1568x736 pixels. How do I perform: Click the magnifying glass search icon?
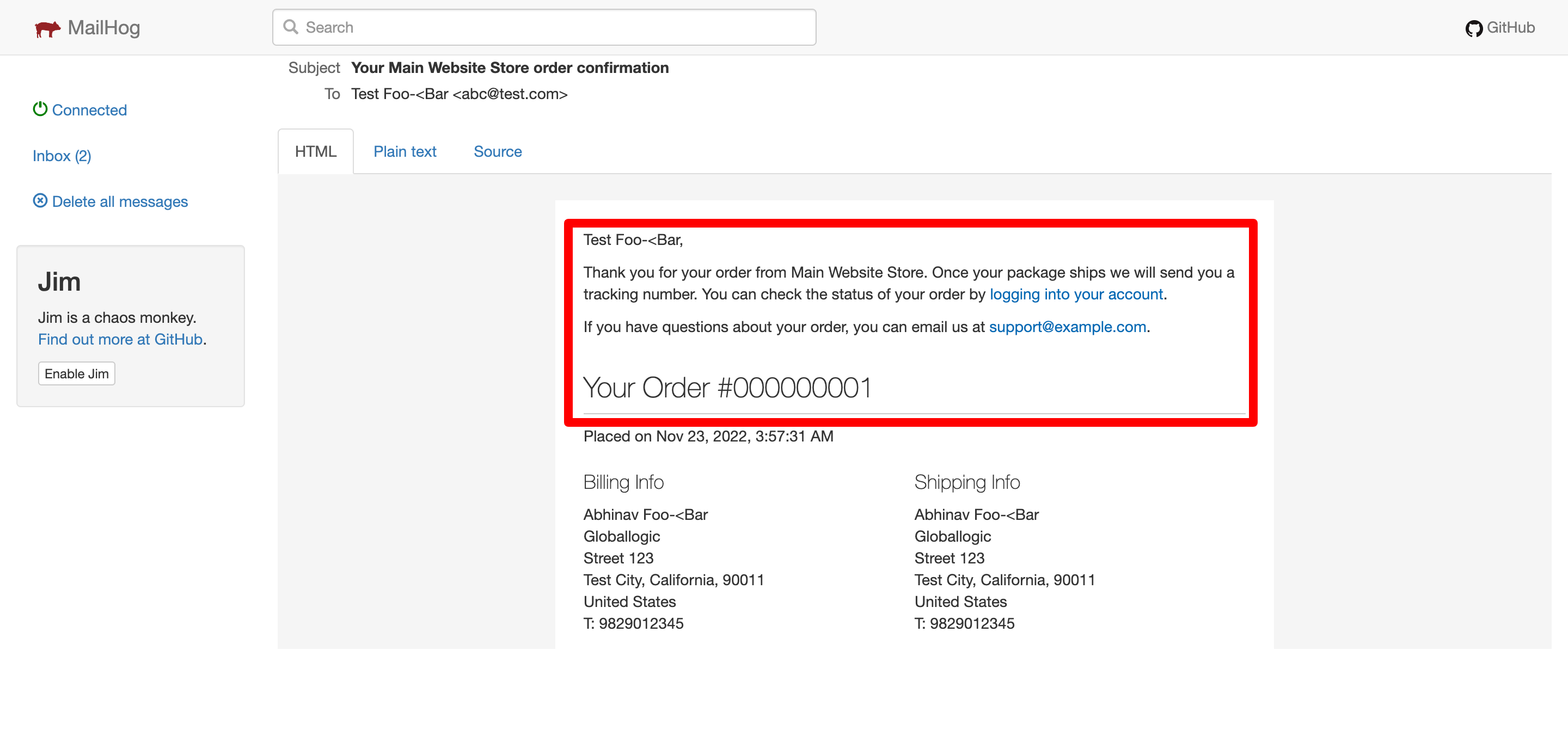click(291, 27)
